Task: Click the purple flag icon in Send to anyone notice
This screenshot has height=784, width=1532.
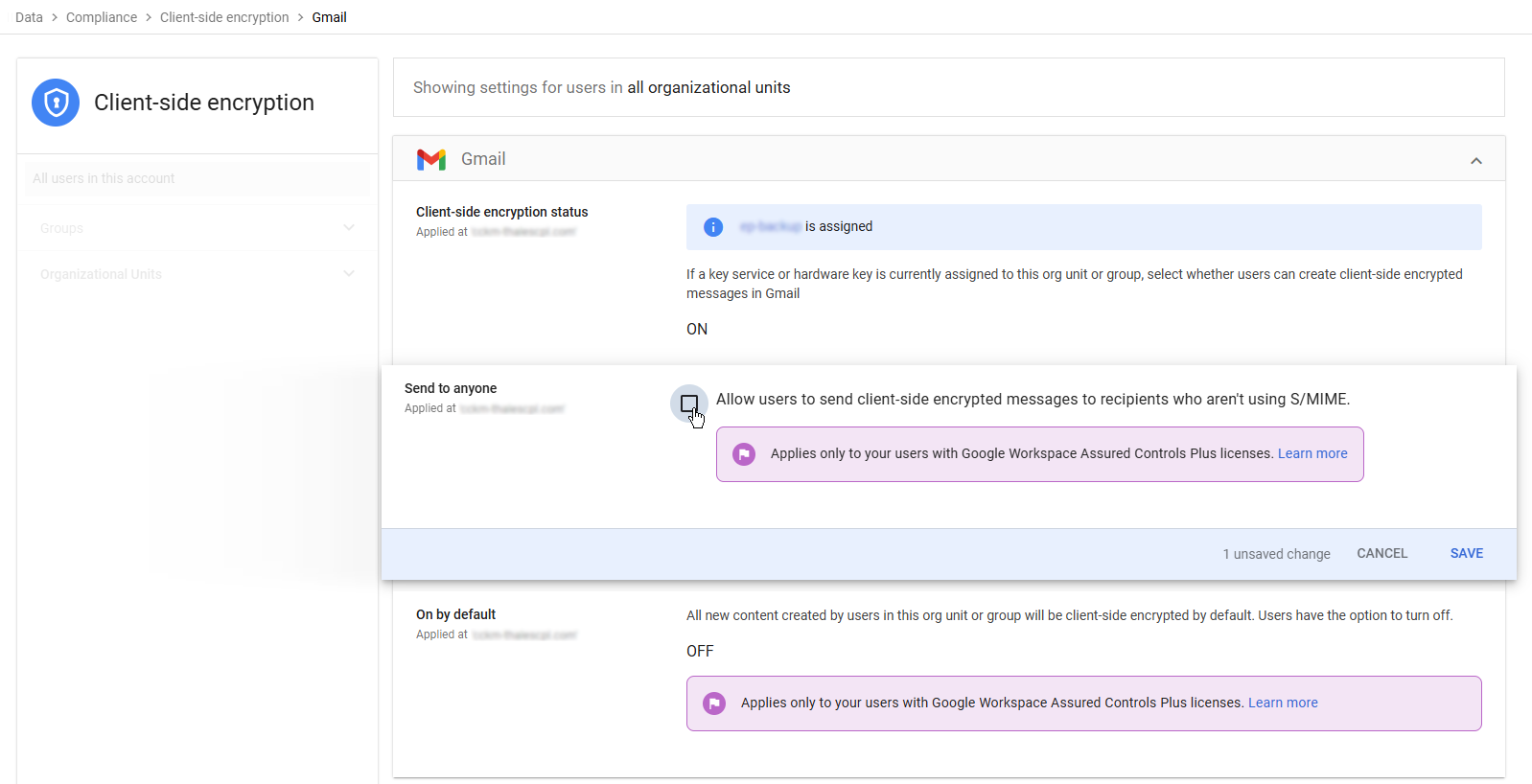Action: pyautogui.click(x=744, y=454)
